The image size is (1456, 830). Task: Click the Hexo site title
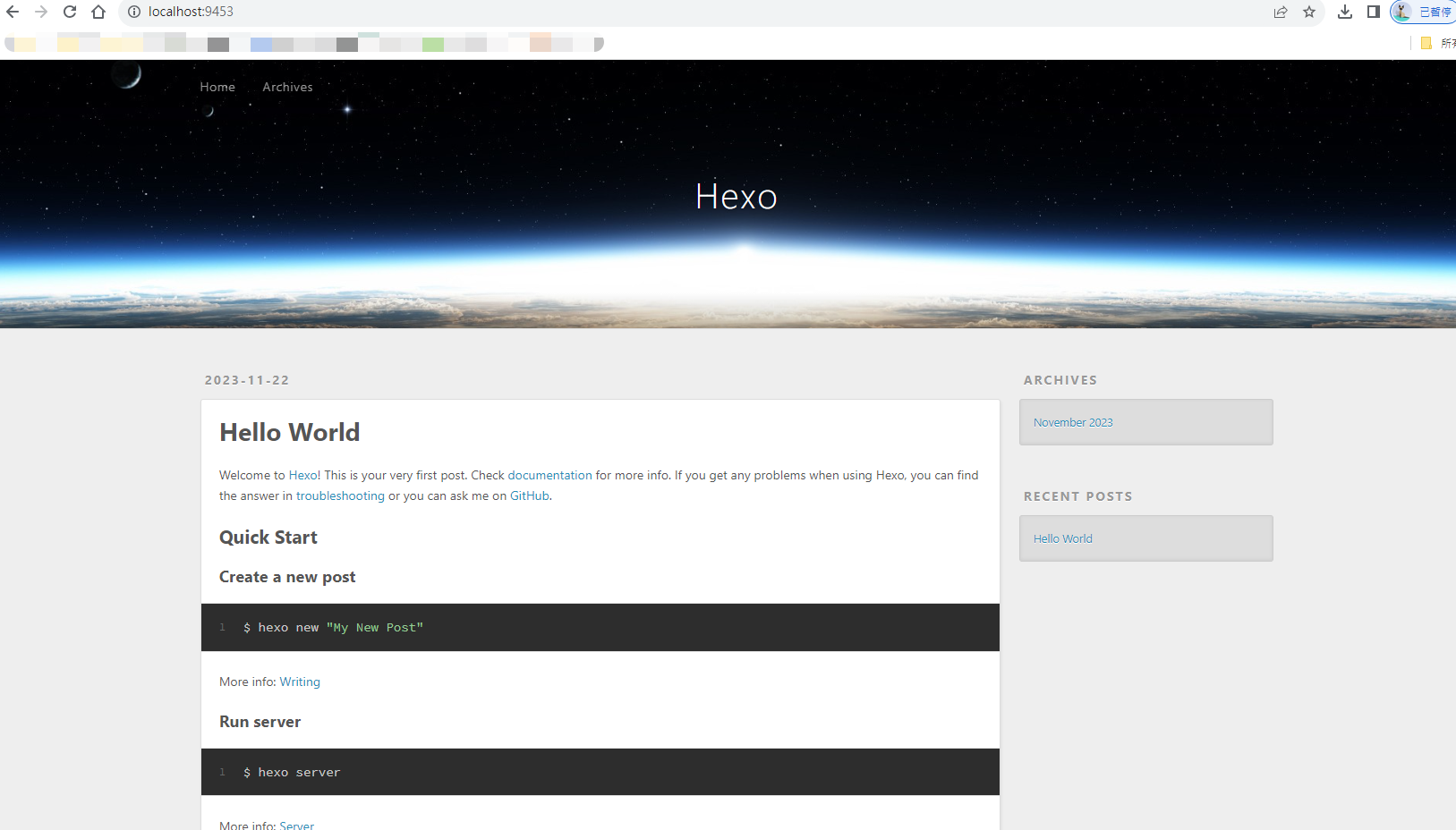point(737,197)
